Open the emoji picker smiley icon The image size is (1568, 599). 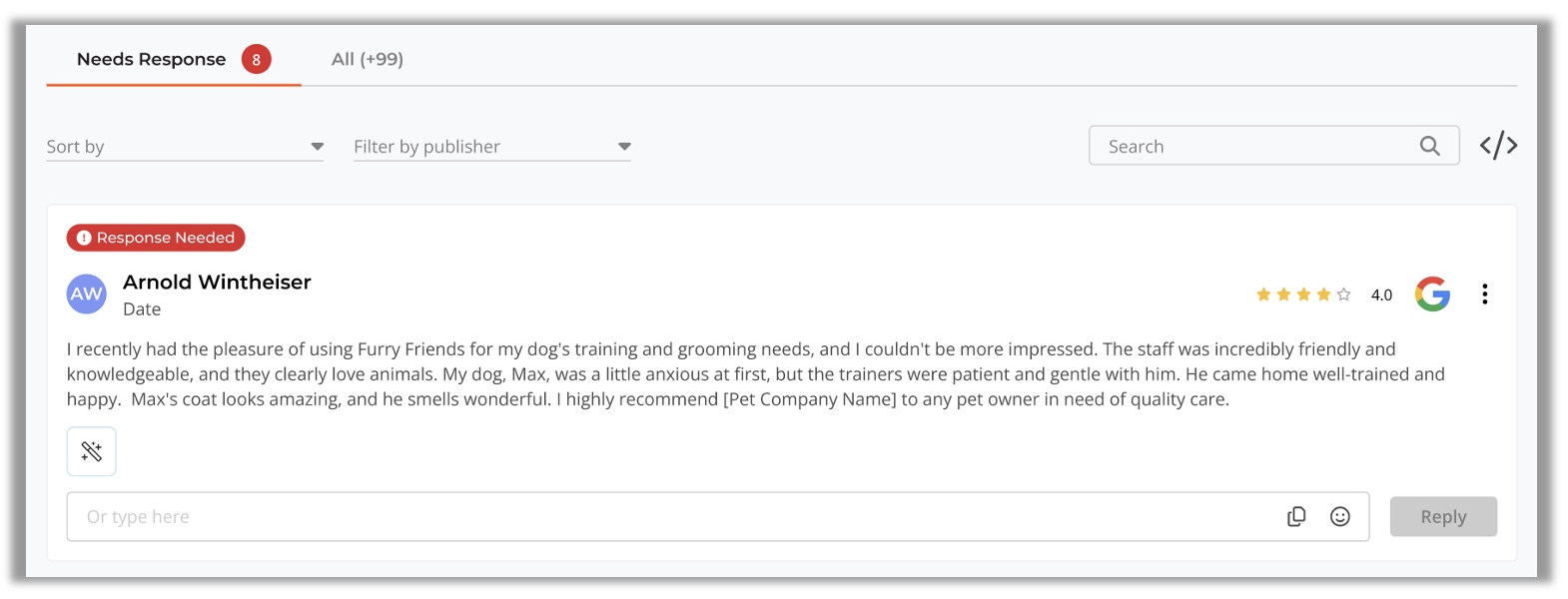1340,516
